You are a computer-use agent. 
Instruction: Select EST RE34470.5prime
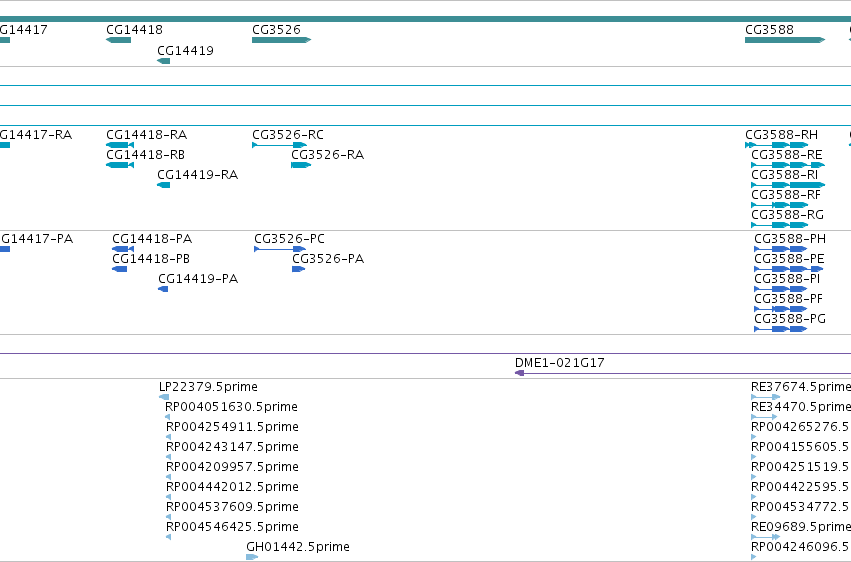pos(764,417)
